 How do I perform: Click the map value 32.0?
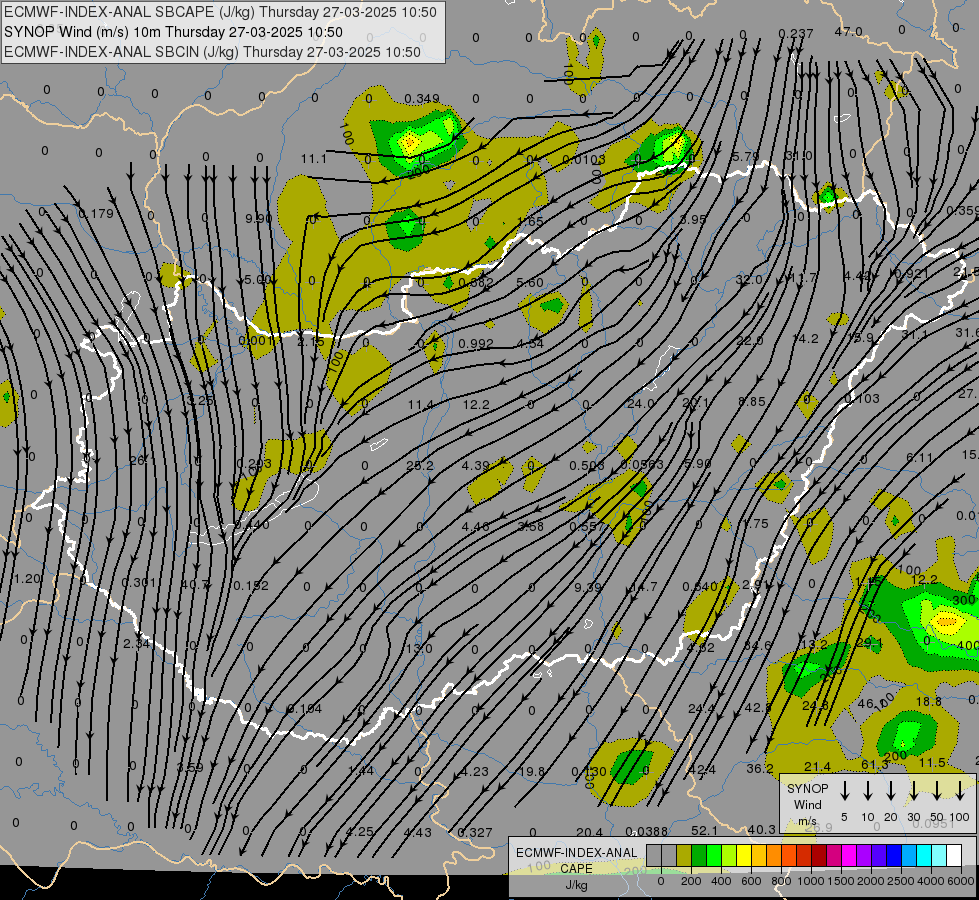(x=749, y=279)
